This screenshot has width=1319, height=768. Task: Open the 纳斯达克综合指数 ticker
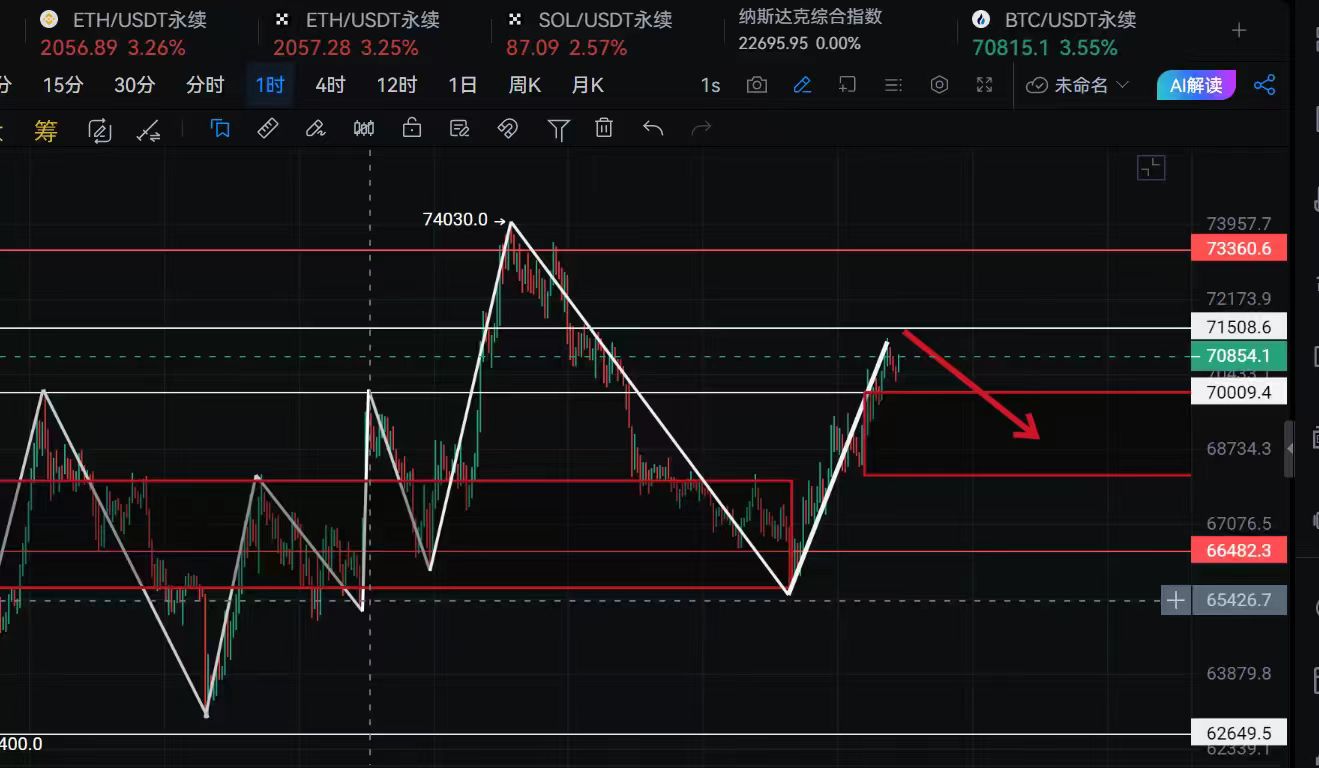[811, 30]
